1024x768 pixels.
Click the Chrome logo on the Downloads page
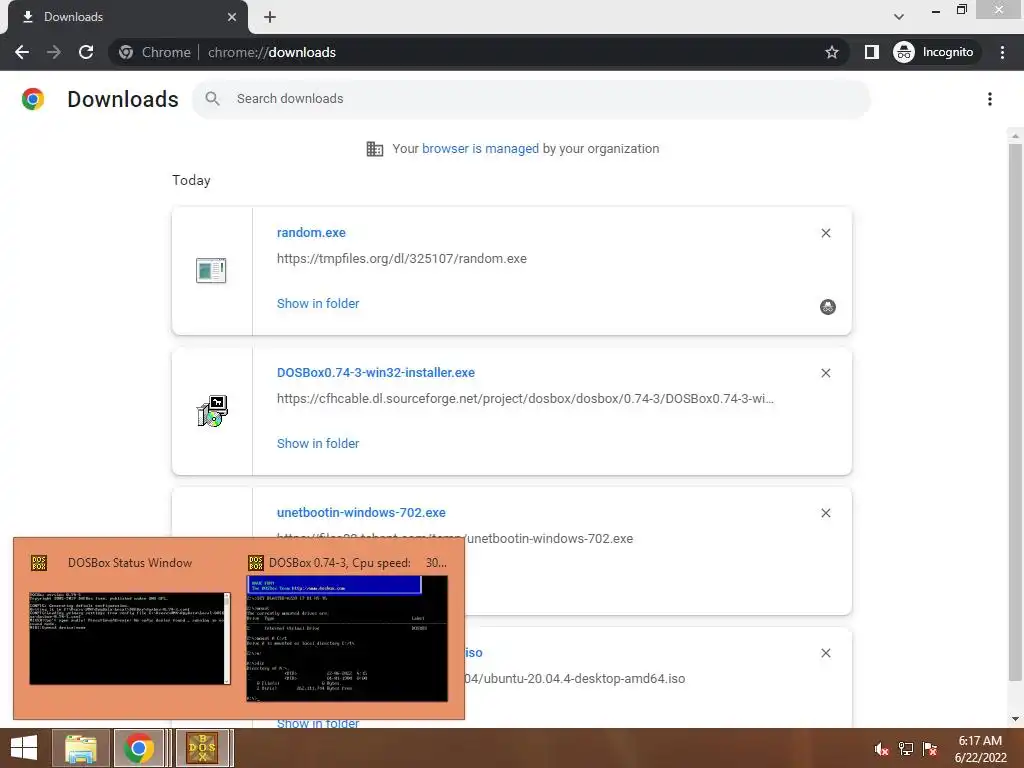tap(33, 99)
